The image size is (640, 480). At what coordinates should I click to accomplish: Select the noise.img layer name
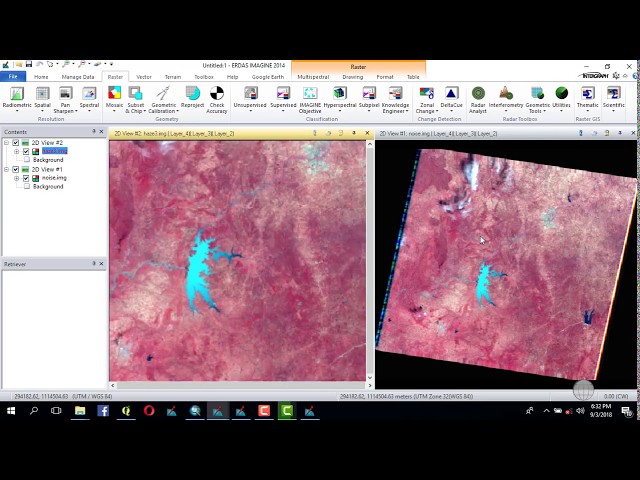[54, 178]
